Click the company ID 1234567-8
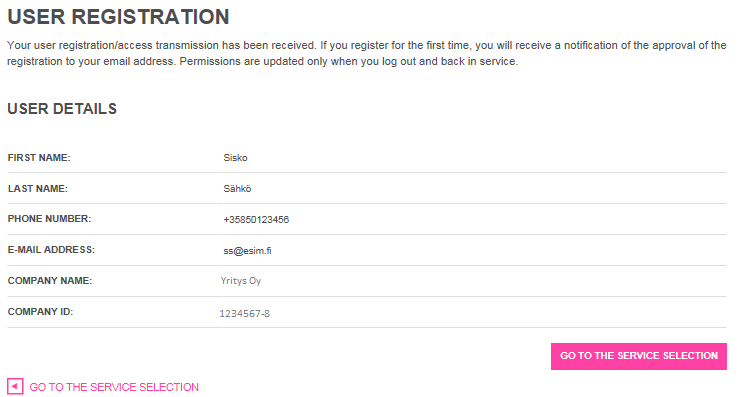 click(244, 314)
